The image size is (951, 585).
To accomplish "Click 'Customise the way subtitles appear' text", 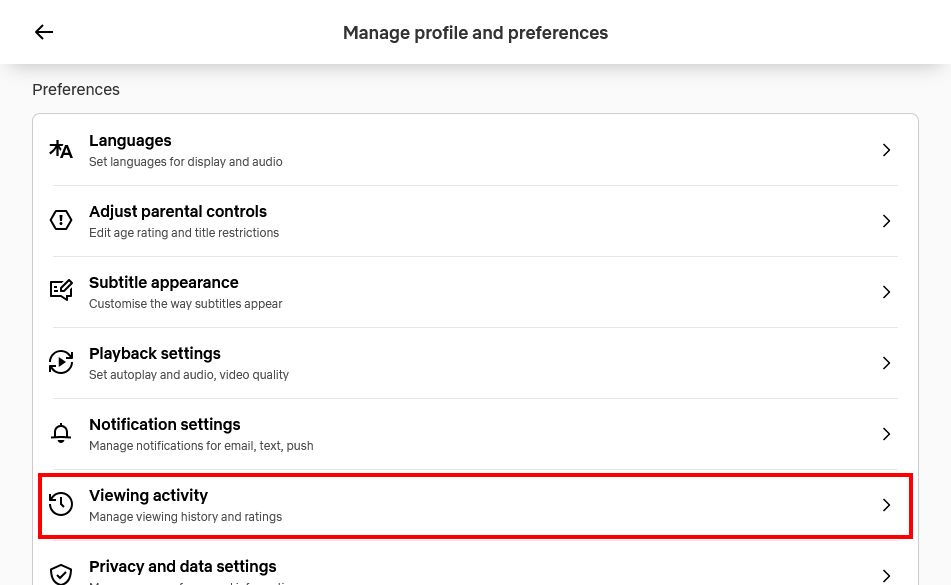I will (x=186, y=304).
